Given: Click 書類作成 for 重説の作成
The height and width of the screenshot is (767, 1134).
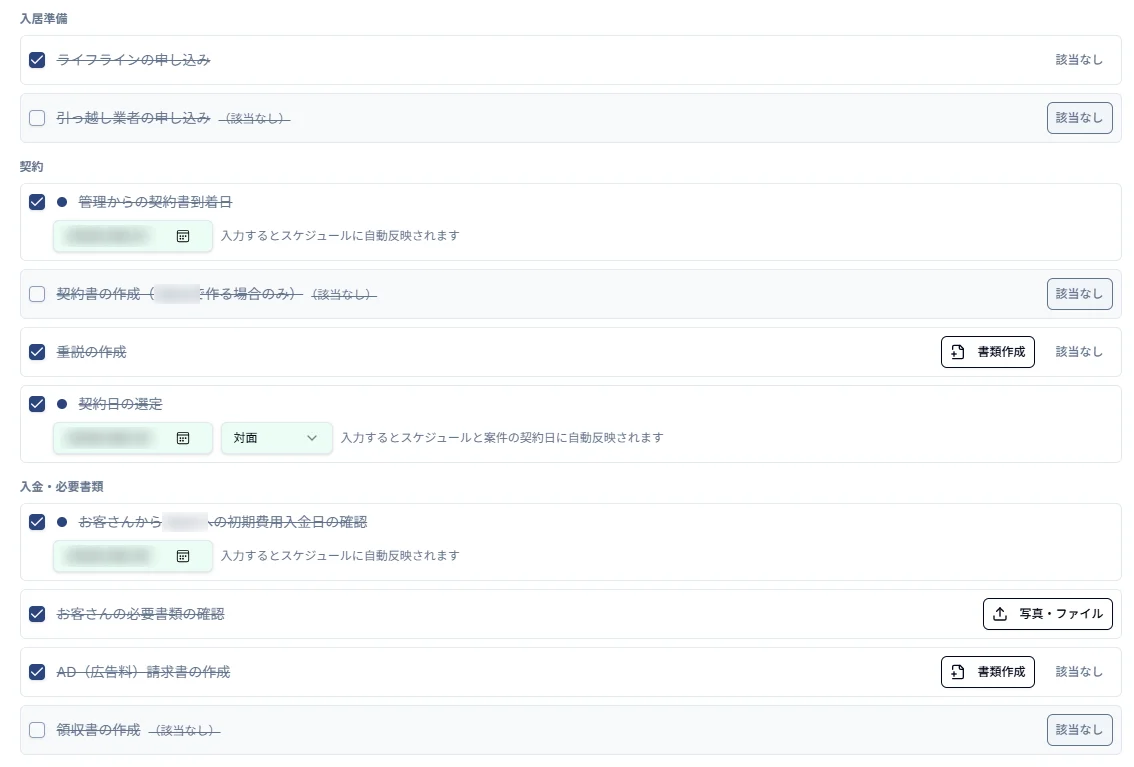Looking at the screenshot, I should pos(988,352).
